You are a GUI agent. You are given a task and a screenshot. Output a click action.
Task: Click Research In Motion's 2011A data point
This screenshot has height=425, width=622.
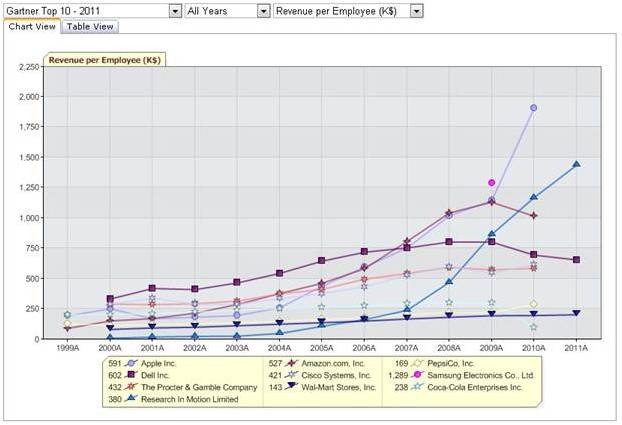tap(577, 165)
